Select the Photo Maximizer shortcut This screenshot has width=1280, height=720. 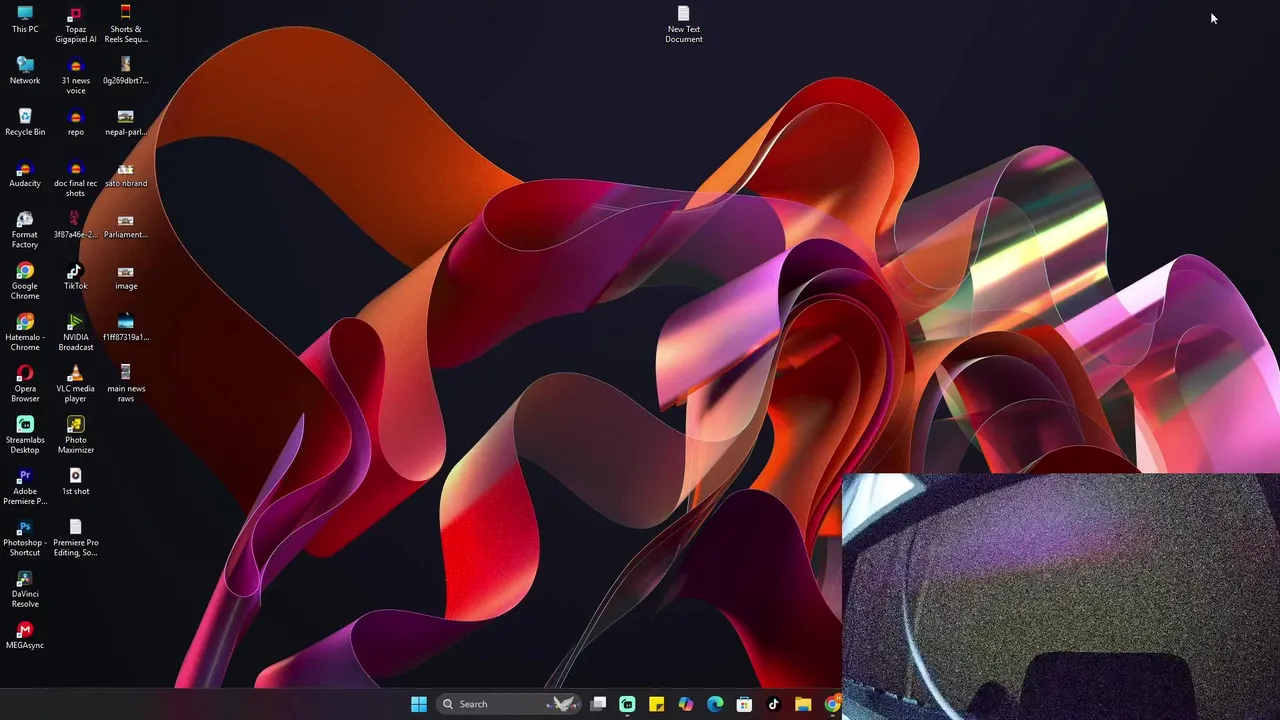(x=75, y=436)
